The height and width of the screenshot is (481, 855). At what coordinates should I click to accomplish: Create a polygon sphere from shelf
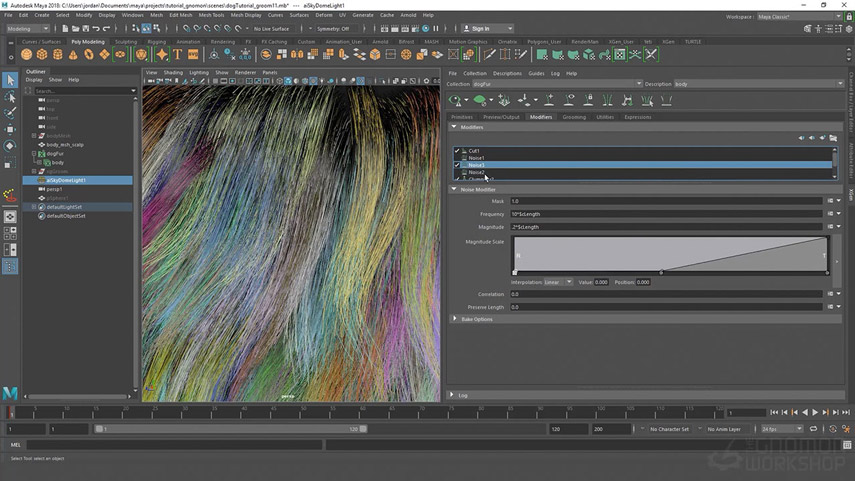point(26,55)
